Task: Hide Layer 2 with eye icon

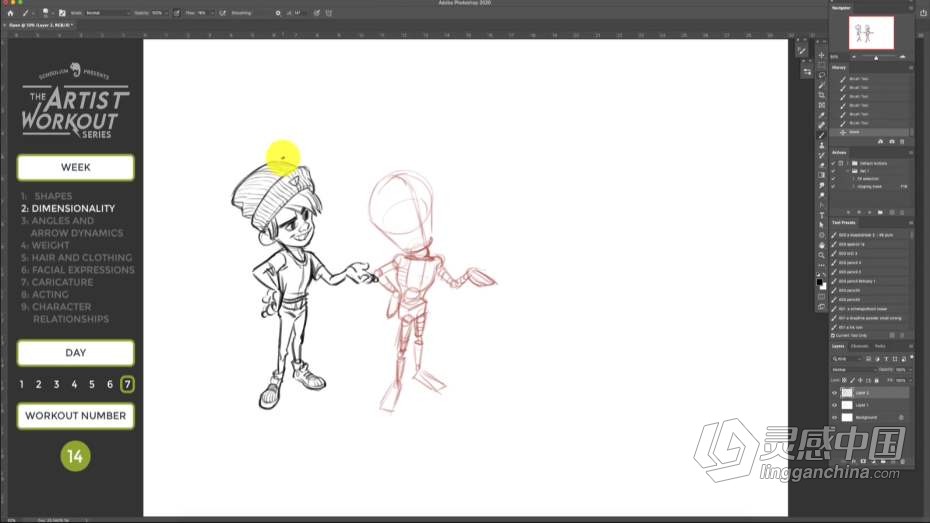Action: (x=835, y=393)
